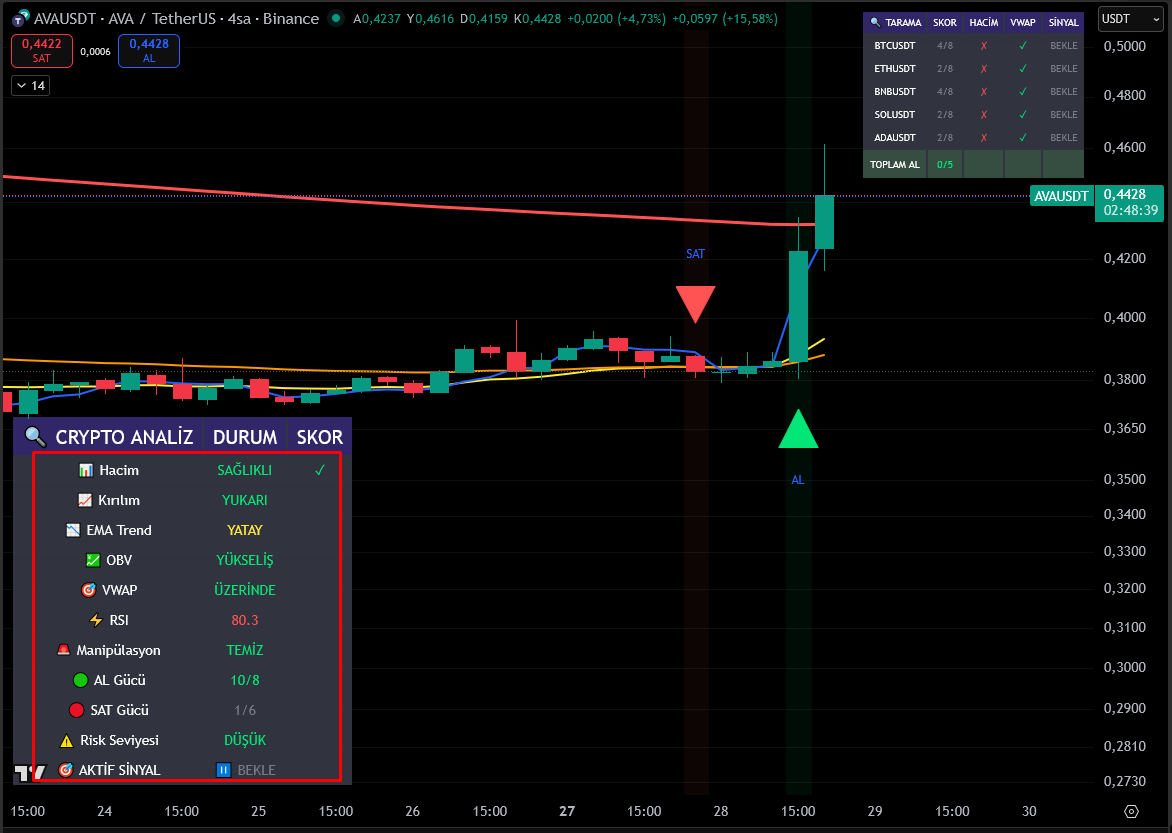The image size is (1172, 833).
Task: Click the green market status dot
Action: [336, 18]
